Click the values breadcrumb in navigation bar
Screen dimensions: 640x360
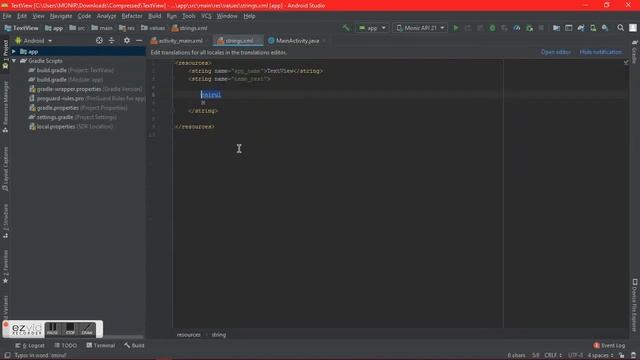[153, 28]
